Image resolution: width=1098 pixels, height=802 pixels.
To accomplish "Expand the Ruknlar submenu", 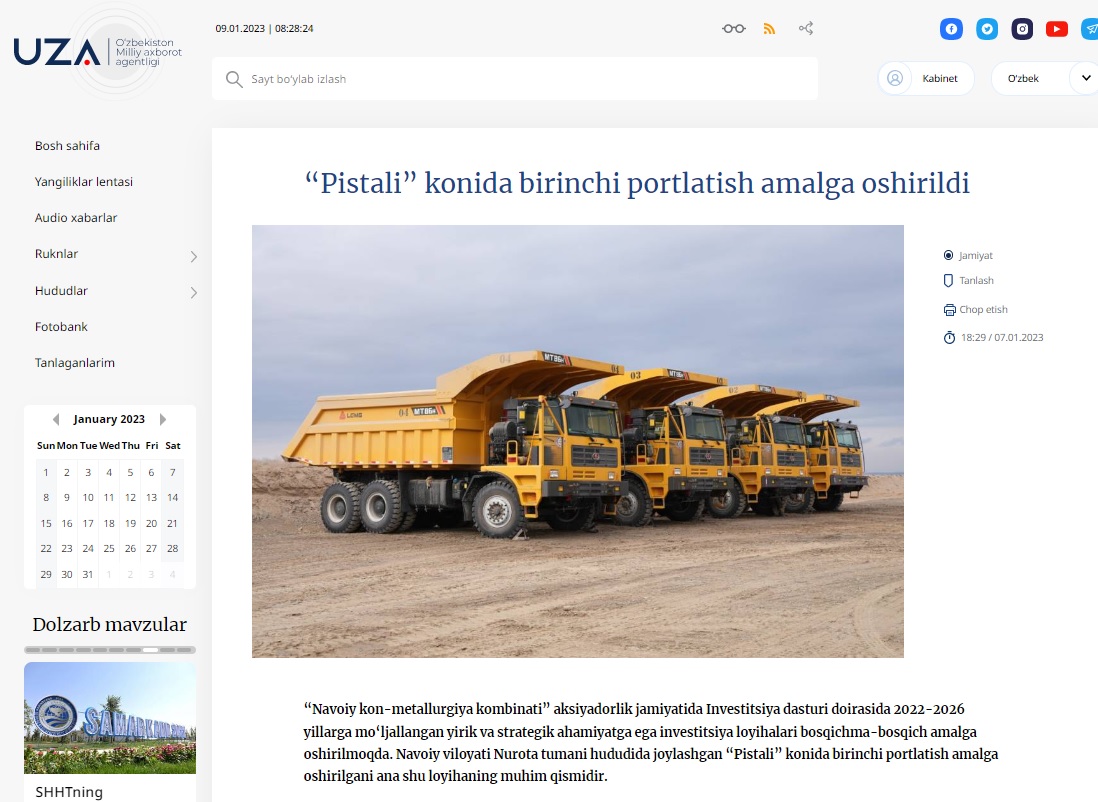I will click(194, 256).
